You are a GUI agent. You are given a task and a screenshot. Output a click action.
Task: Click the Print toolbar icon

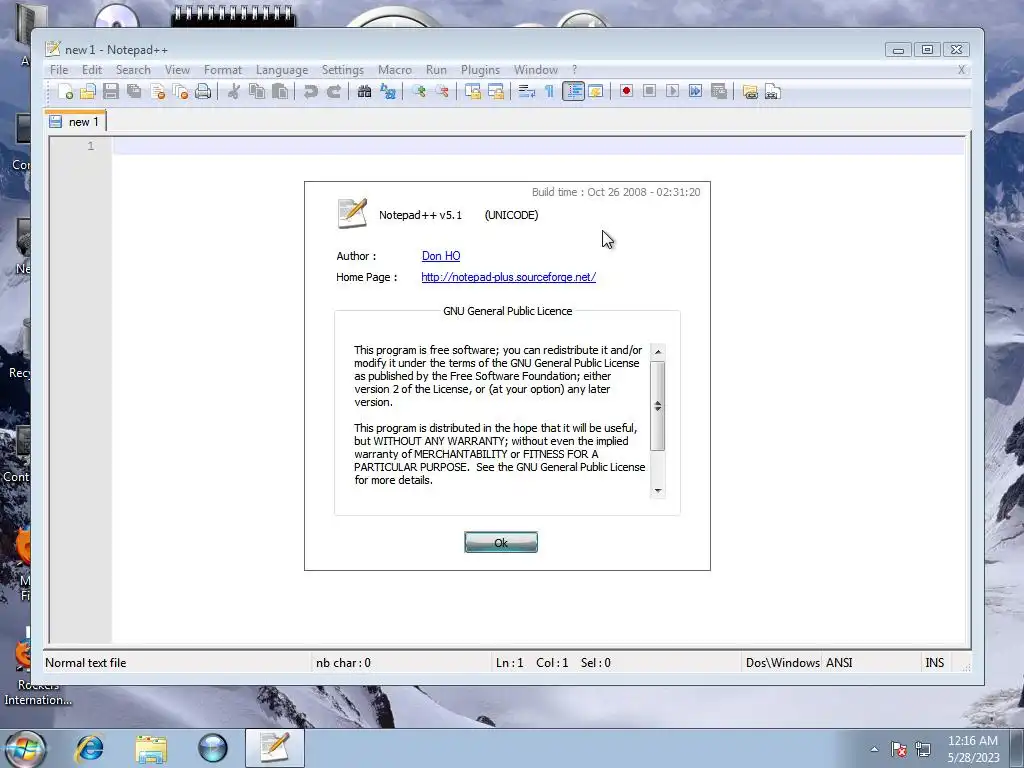pos(203,91)
